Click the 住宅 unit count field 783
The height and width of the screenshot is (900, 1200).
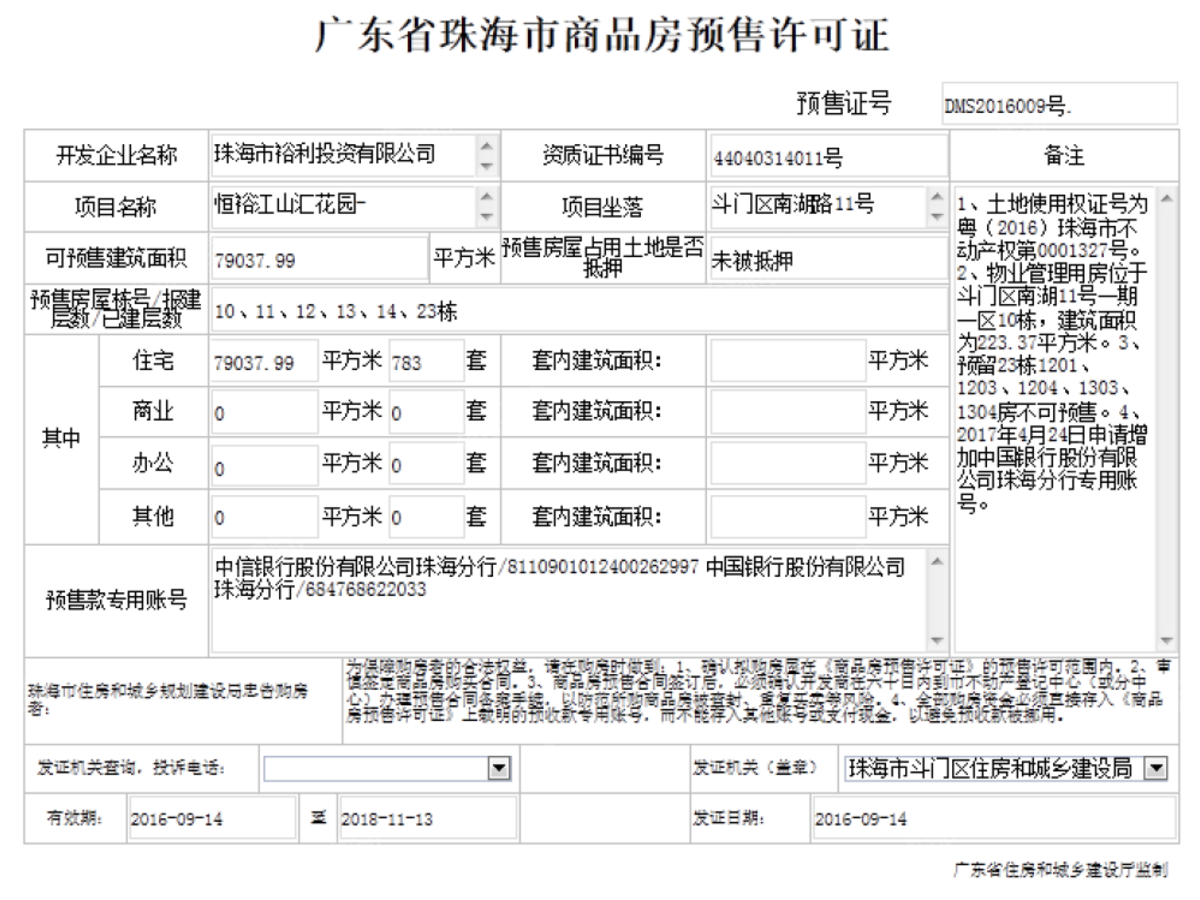(x=426, y=363)
